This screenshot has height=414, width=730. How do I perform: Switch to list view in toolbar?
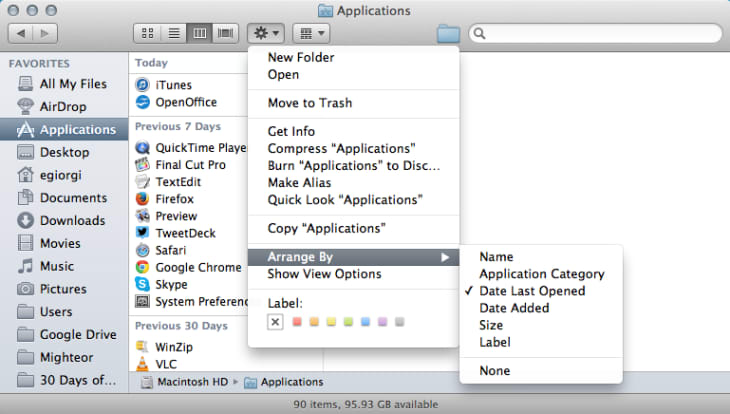[174, 33]
